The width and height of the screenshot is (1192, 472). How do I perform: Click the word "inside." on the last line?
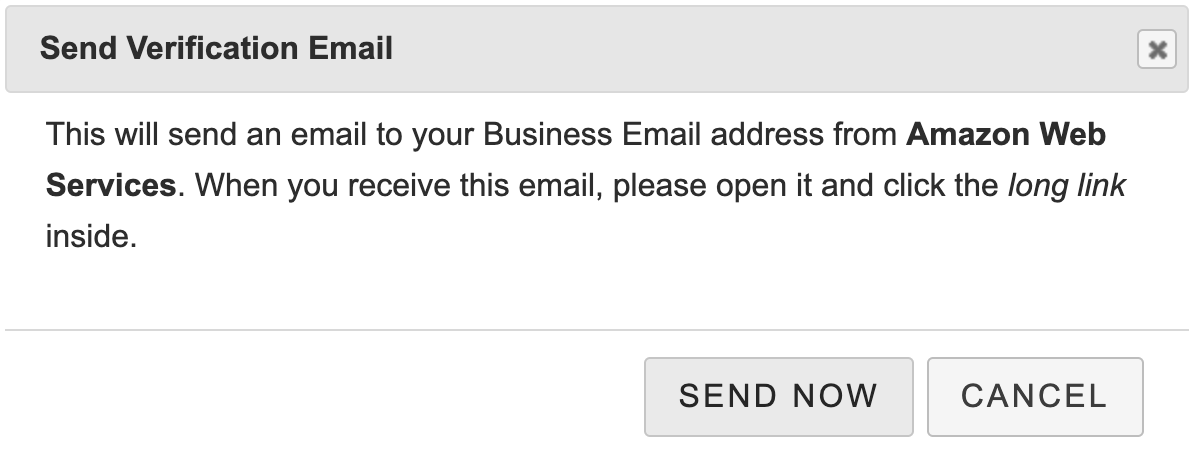click(90, 239)
